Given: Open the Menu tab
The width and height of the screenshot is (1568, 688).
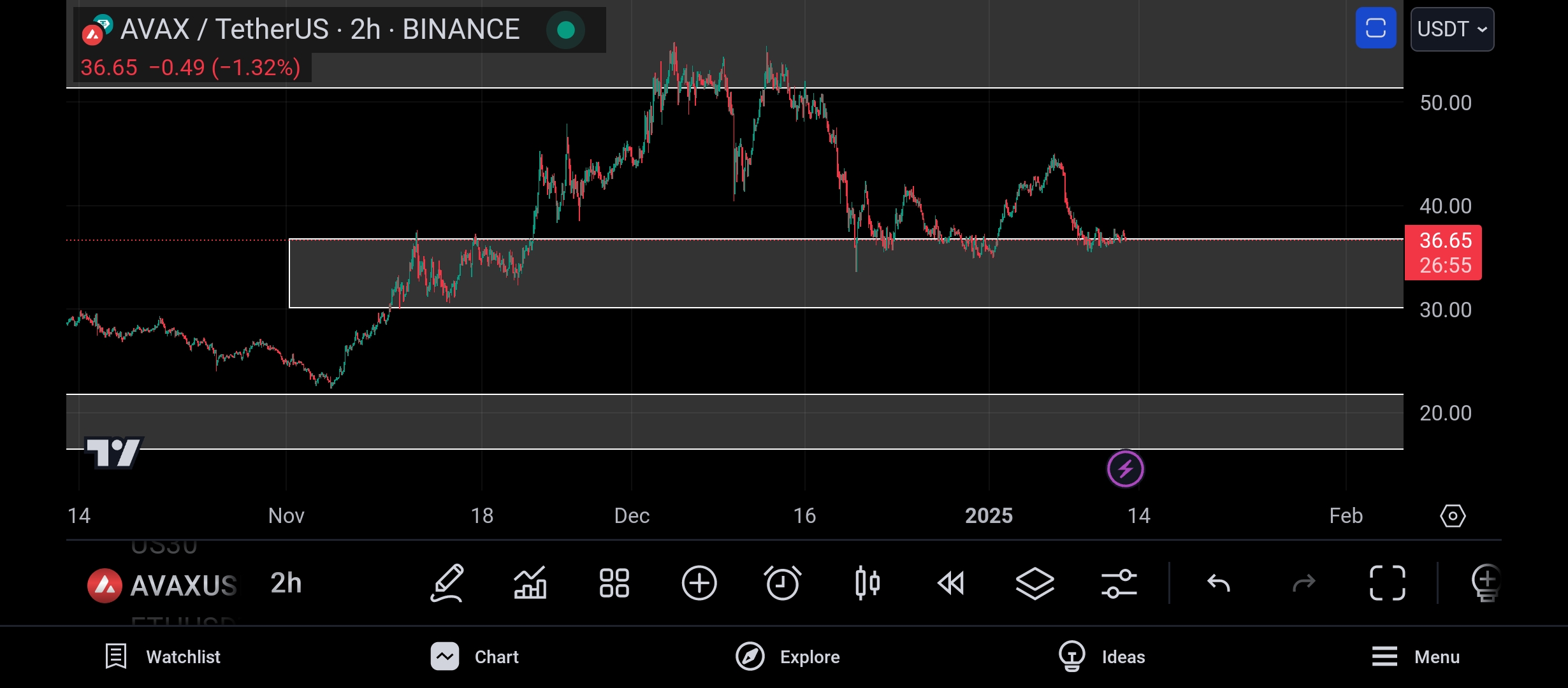Looking at the screenshot, I should [1415, 657].
